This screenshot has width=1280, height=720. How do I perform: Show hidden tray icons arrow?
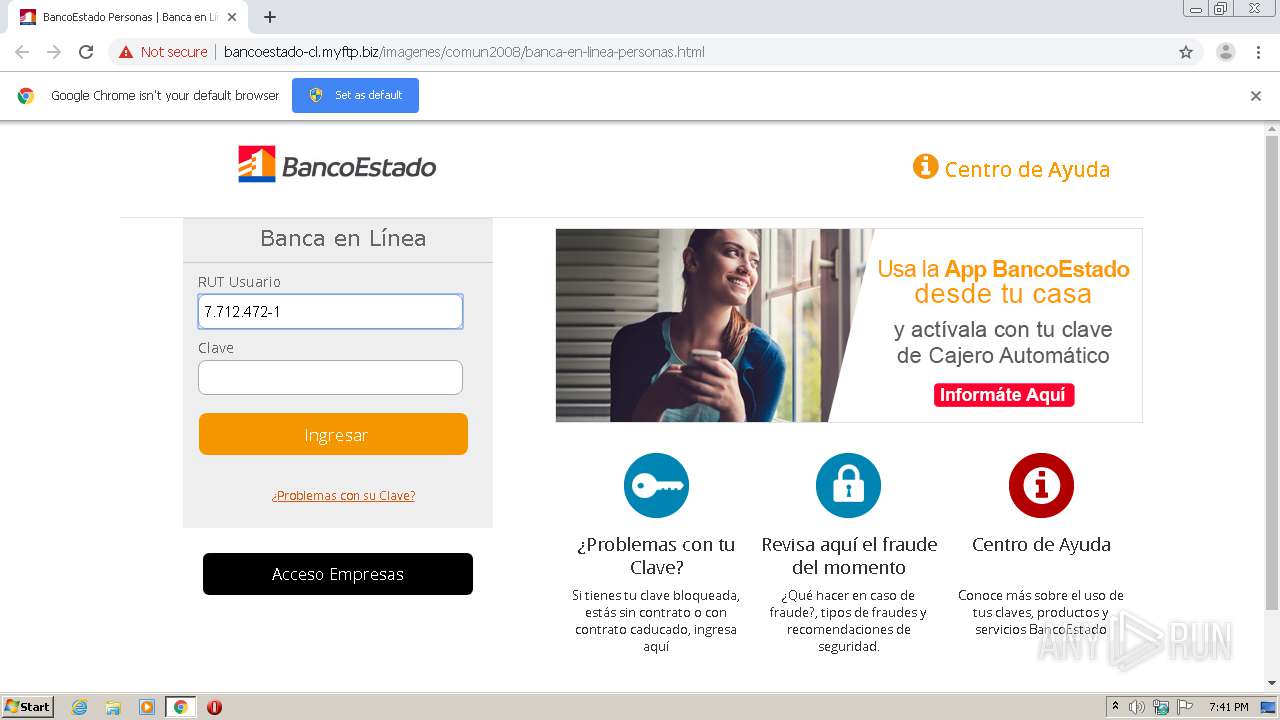tap(1115, 707)
